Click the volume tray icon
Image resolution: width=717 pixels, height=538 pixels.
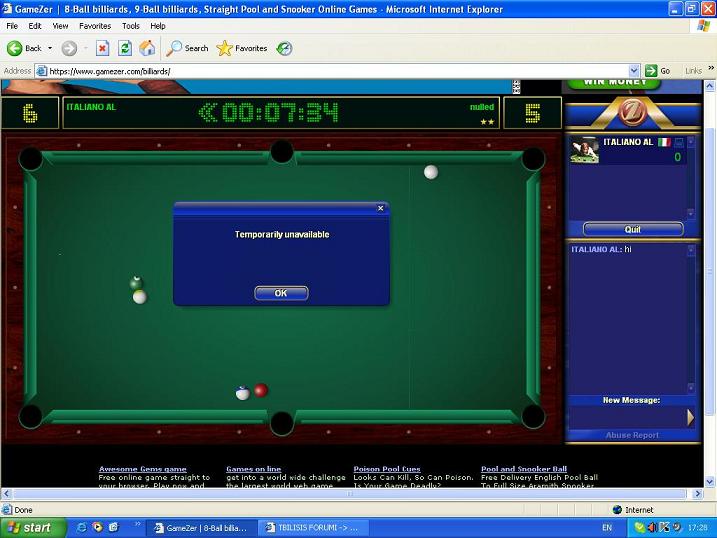(x=652, y=528)
